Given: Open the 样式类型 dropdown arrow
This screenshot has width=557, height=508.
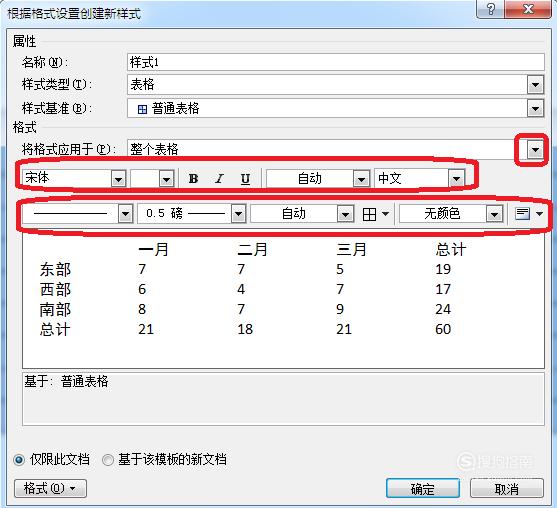Looking at the screenshot, I should pos(536,85).
